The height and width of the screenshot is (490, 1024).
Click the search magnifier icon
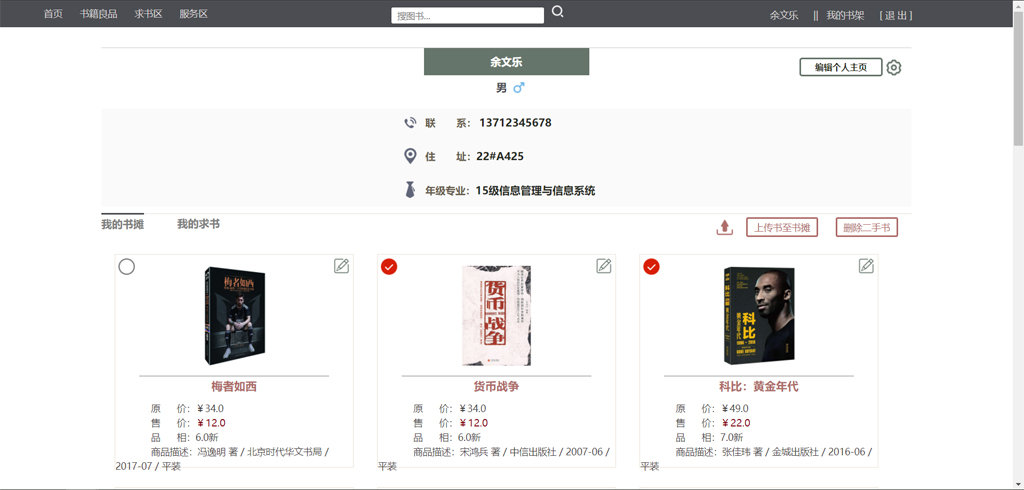pyautogui.click(x=558, y=12)
